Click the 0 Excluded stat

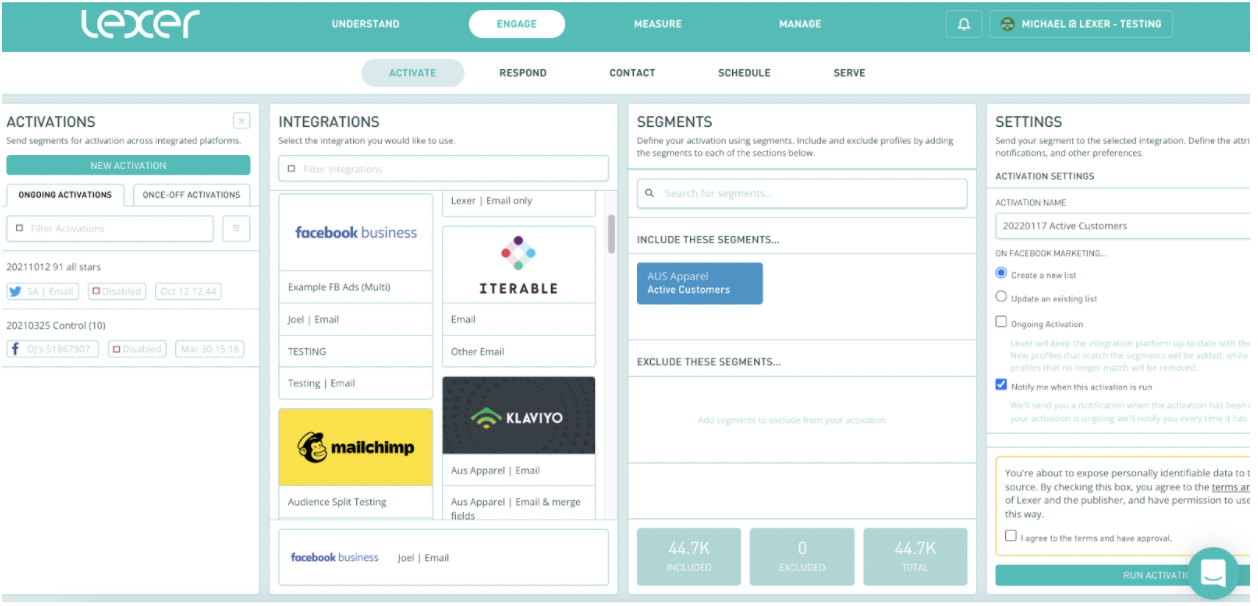[x=802, y=556]
